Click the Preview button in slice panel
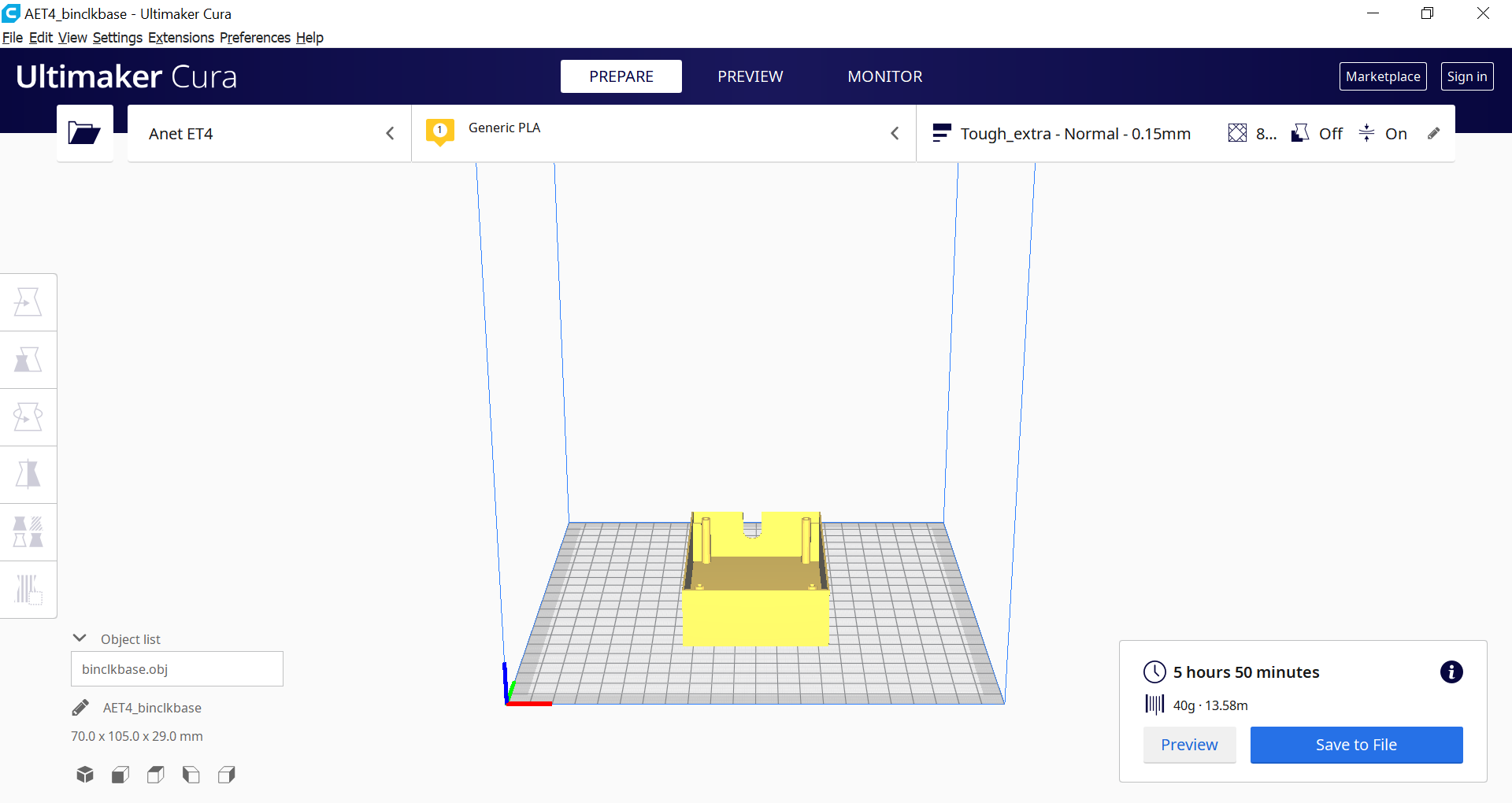The image size is (1512, 803). coord(1189,745)
